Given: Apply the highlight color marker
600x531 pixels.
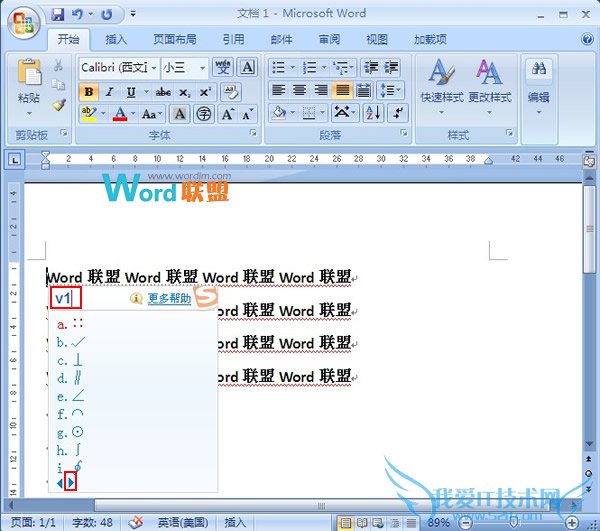Looking at the screenshot, I should click(89, 114).
